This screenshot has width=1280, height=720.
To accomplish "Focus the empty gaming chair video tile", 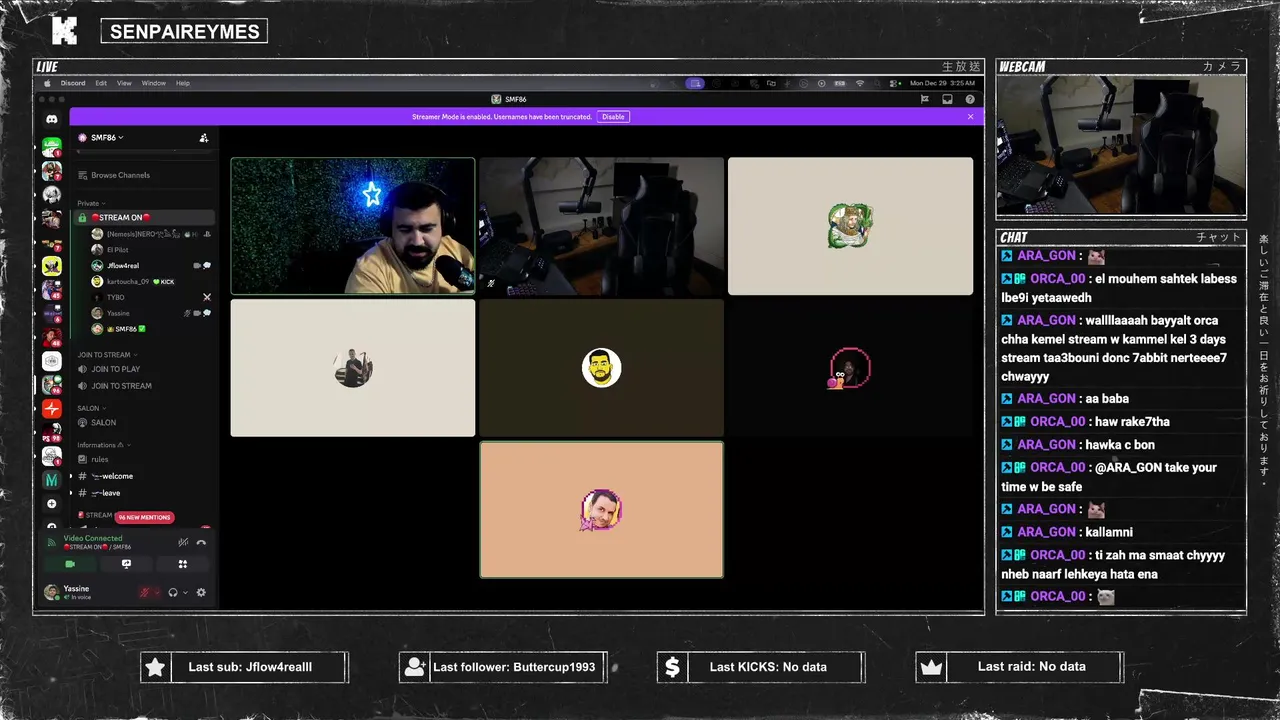I will (x=601, y=226).
